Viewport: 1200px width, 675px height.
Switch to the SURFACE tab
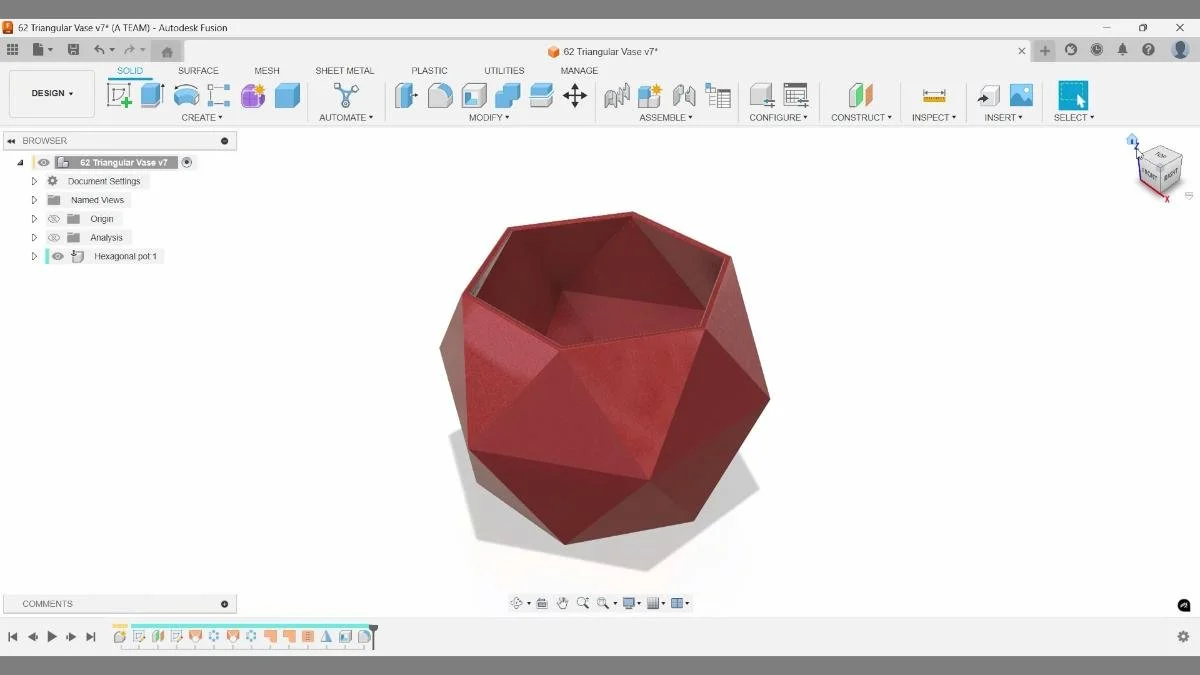197,70
